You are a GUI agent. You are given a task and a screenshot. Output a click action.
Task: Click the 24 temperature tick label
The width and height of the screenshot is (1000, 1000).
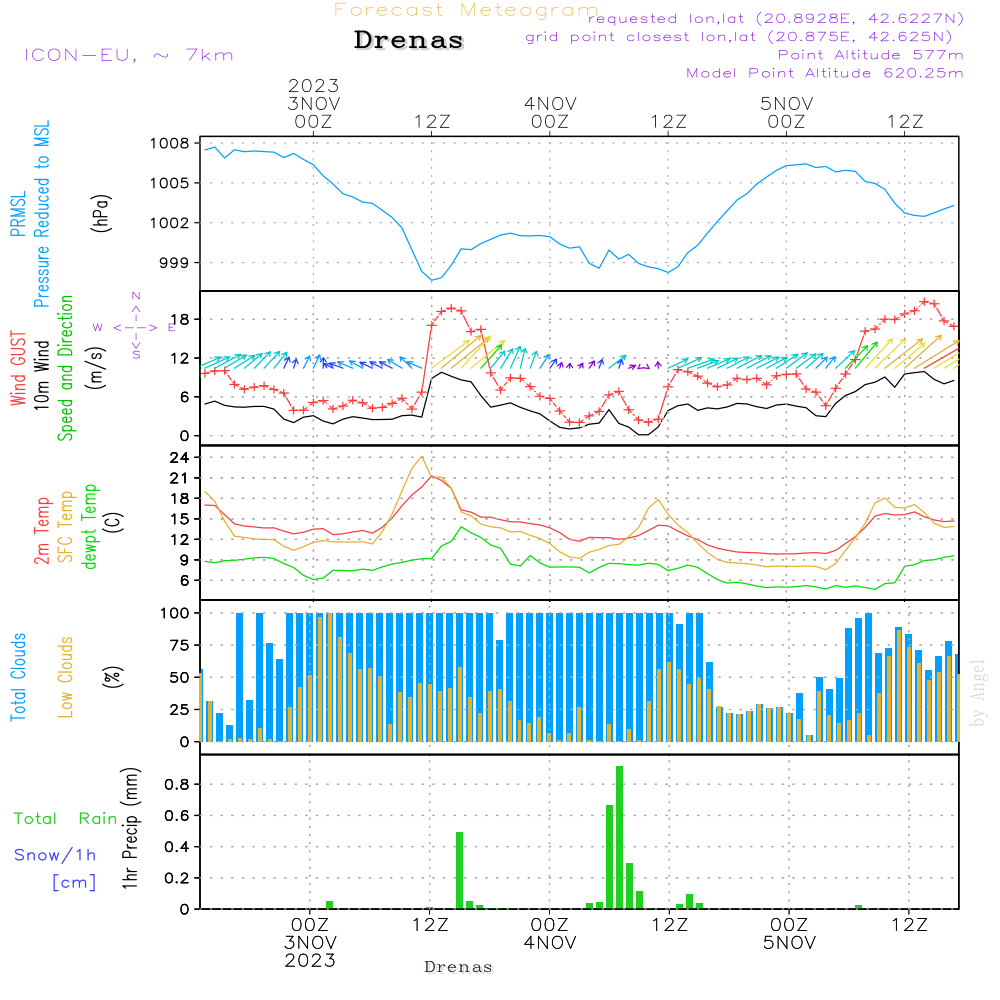[x=179, y=457]
